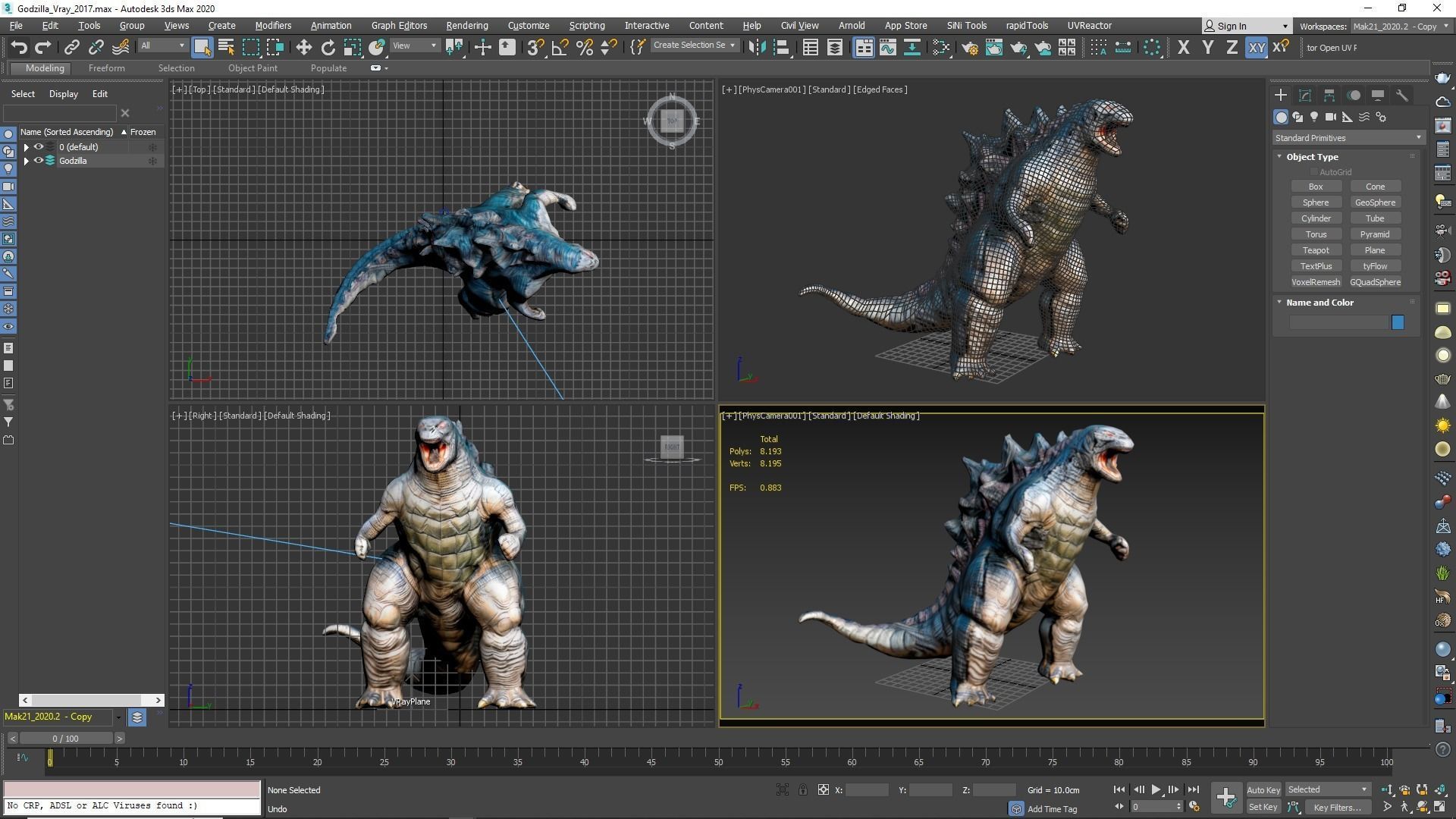
Task: Restrict transform to Z axis
Action: coord(1232,47)
